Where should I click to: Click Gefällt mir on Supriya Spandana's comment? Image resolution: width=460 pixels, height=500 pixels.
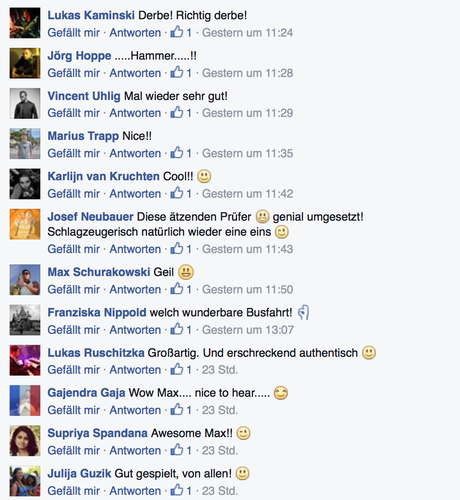[x=73, y=450]
